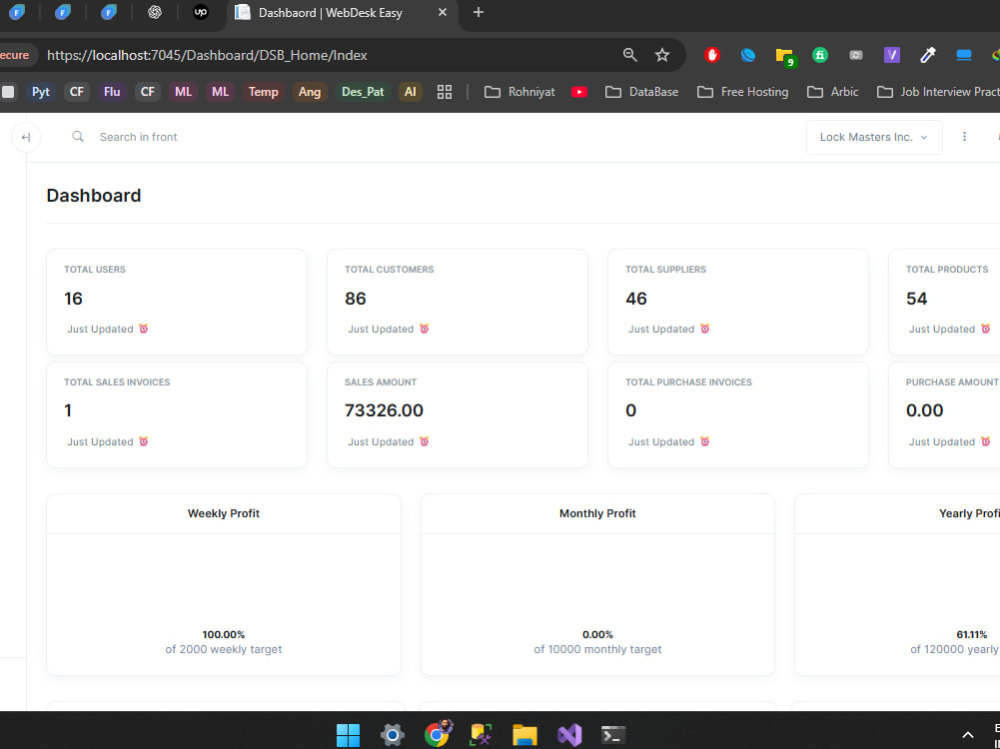Open the Temp bookmark group
The height and width of the screenshot is (749, 1000).
(x=263, y=92)
